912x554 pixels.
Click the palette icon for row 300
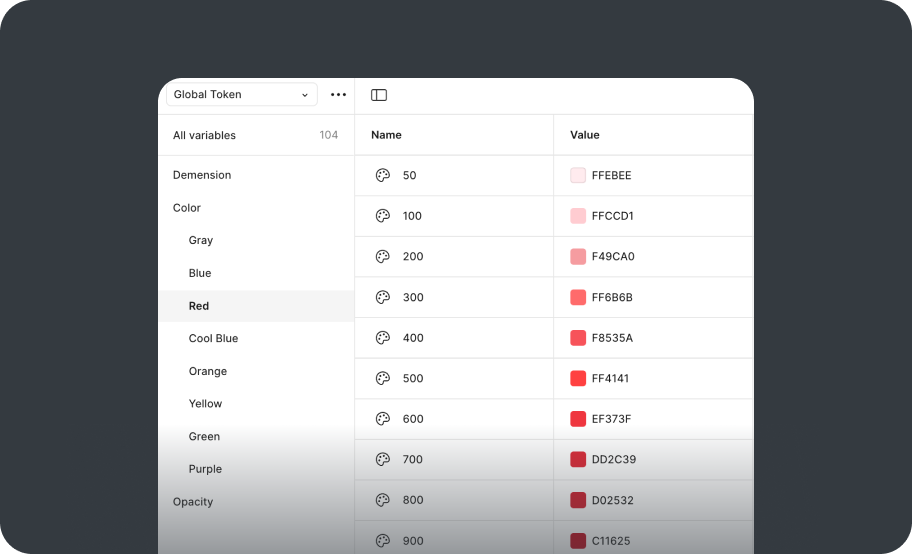[382, 297]
